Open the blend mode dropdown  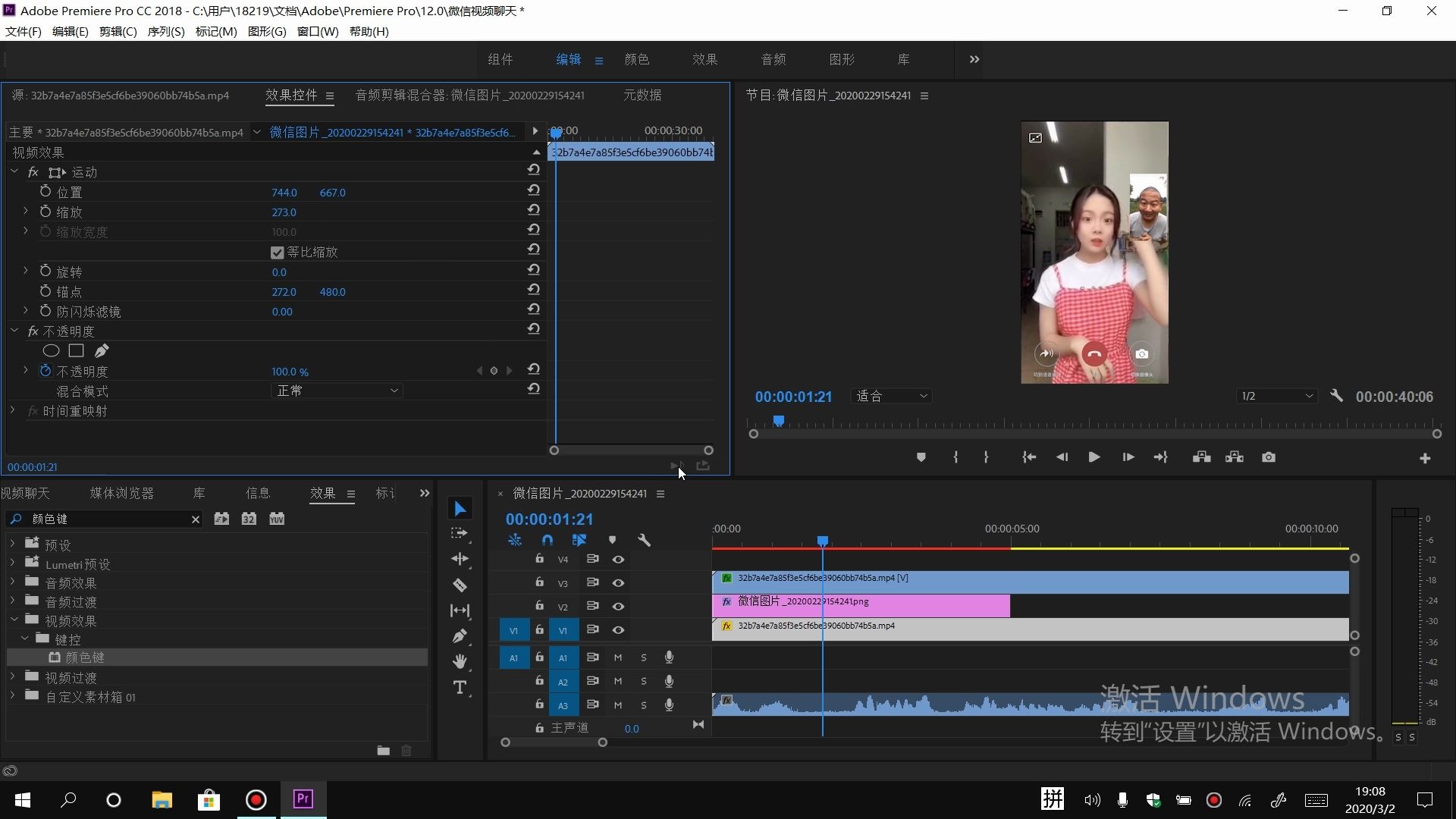(336, 391)
